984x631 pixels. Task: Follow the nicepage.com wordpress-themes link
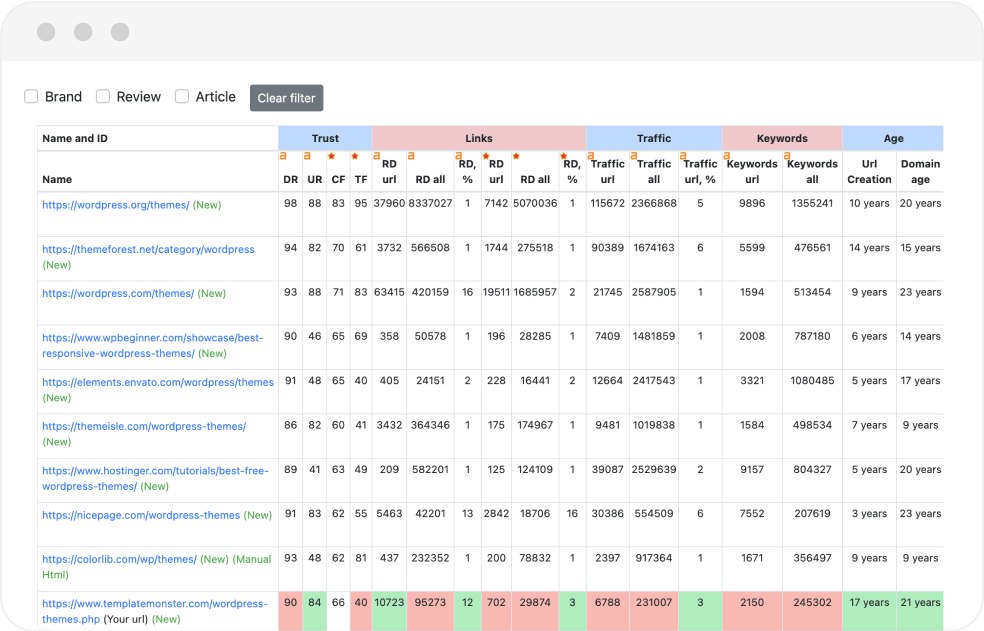141,515
